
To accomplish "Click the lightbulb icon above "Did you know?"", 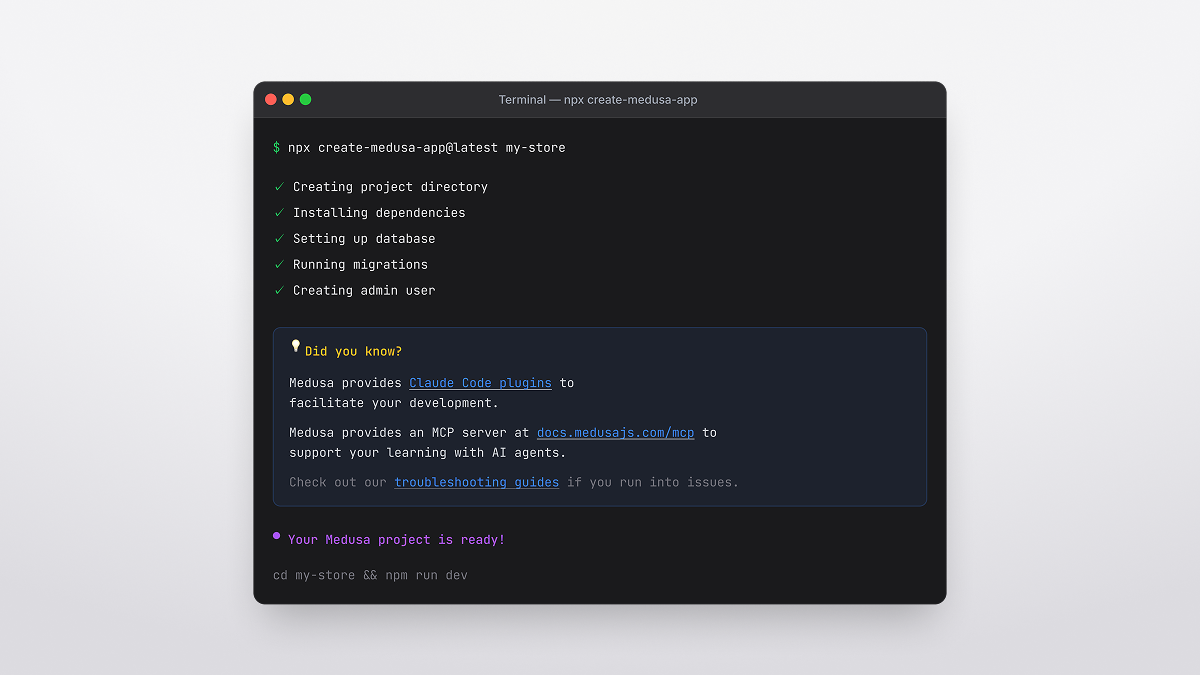I will coord(294,346).
